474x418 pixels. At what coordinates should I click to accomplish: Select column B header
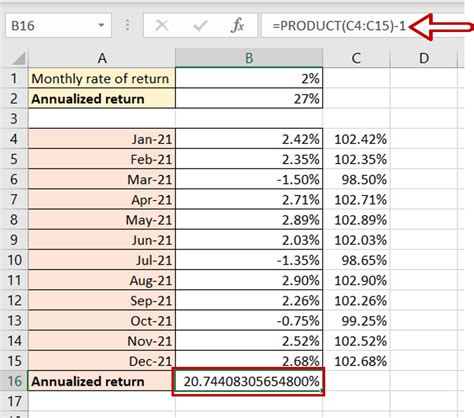249,58
